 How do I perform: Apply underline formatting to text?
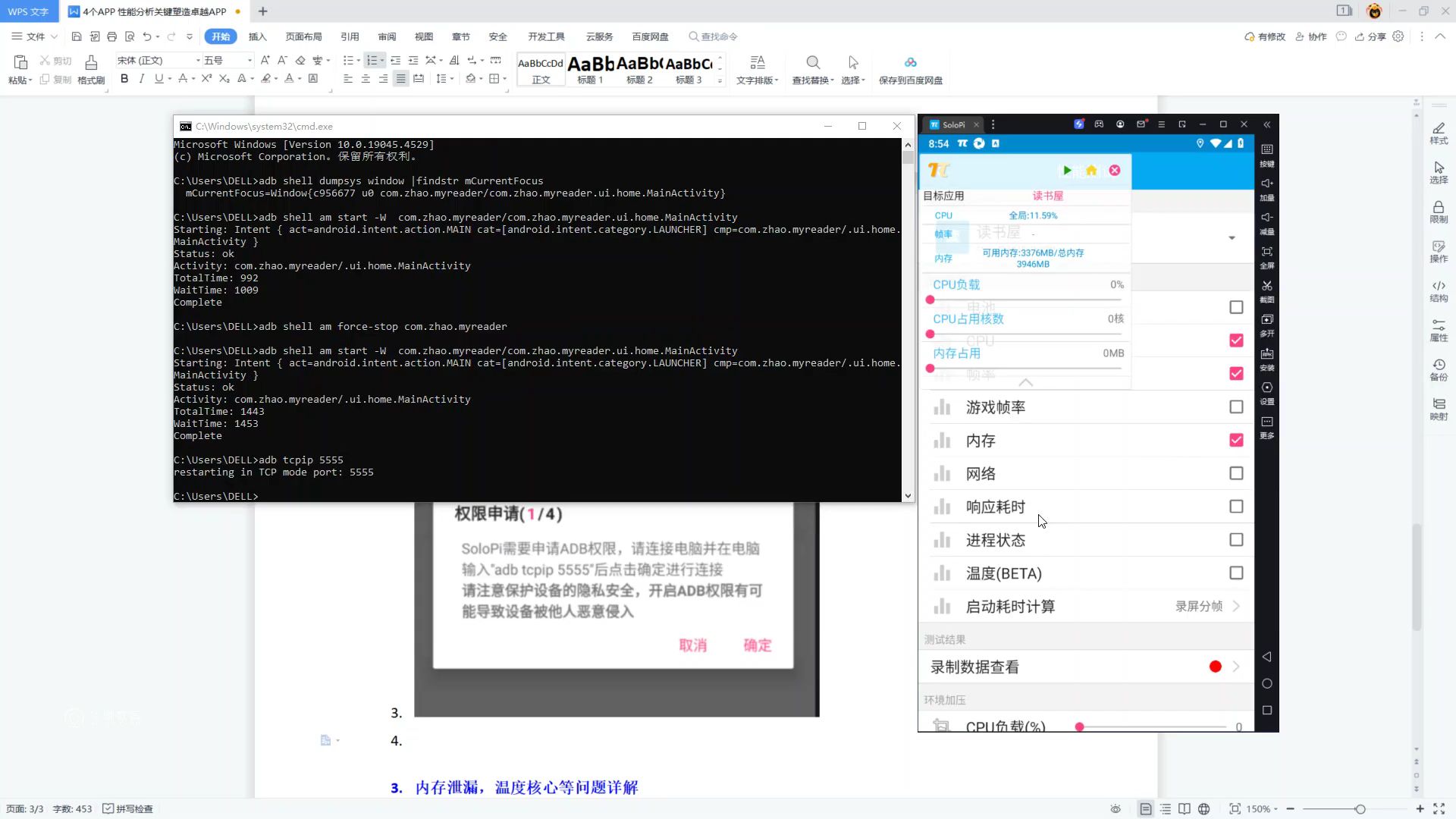[158, 78]
